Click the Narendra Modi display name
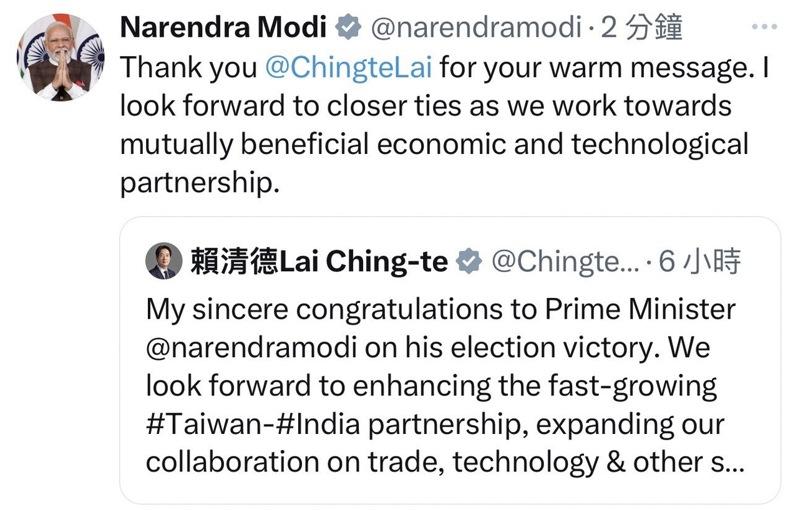The width and height of the screenshot is (798, 510). coord(223,27)
